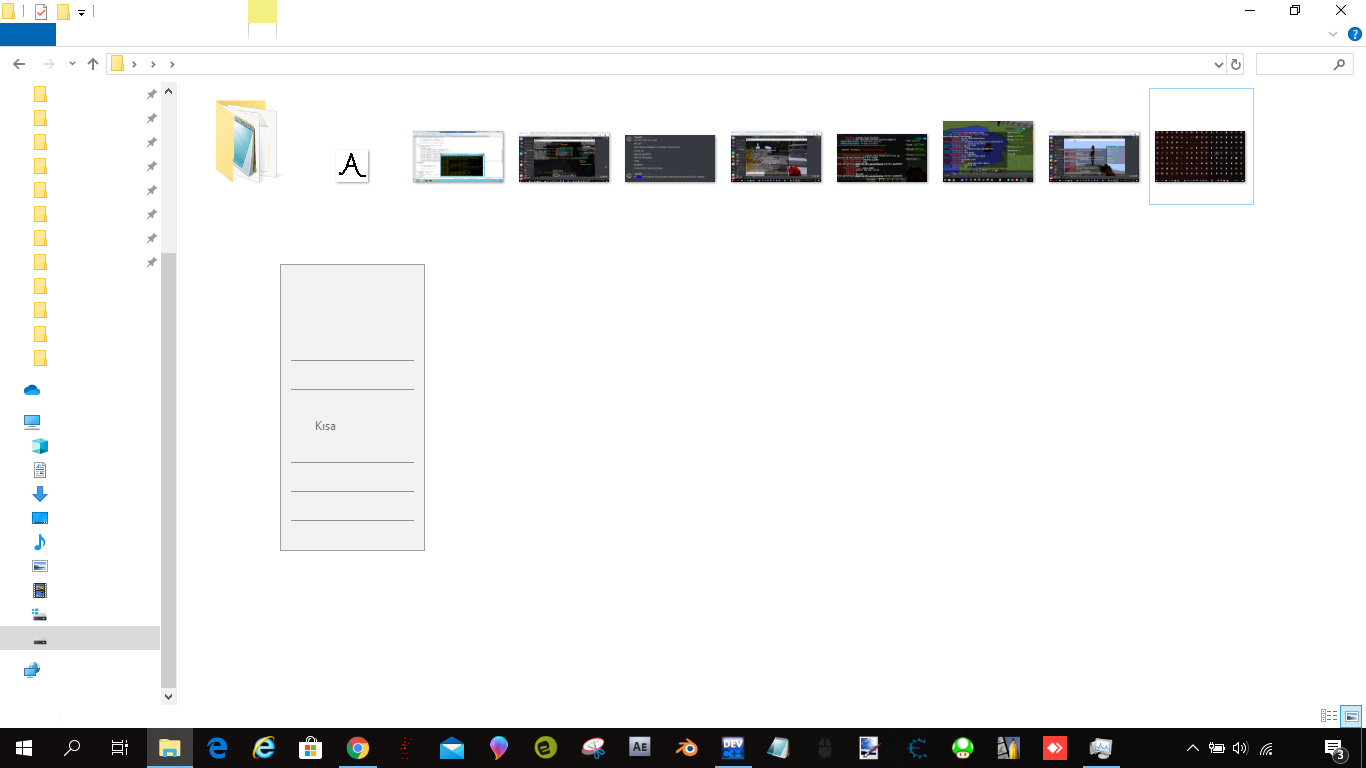The image size is (1366, 768).
Task: Select This PC monitor icon in sidebar
Action: (x=32, y=422)
